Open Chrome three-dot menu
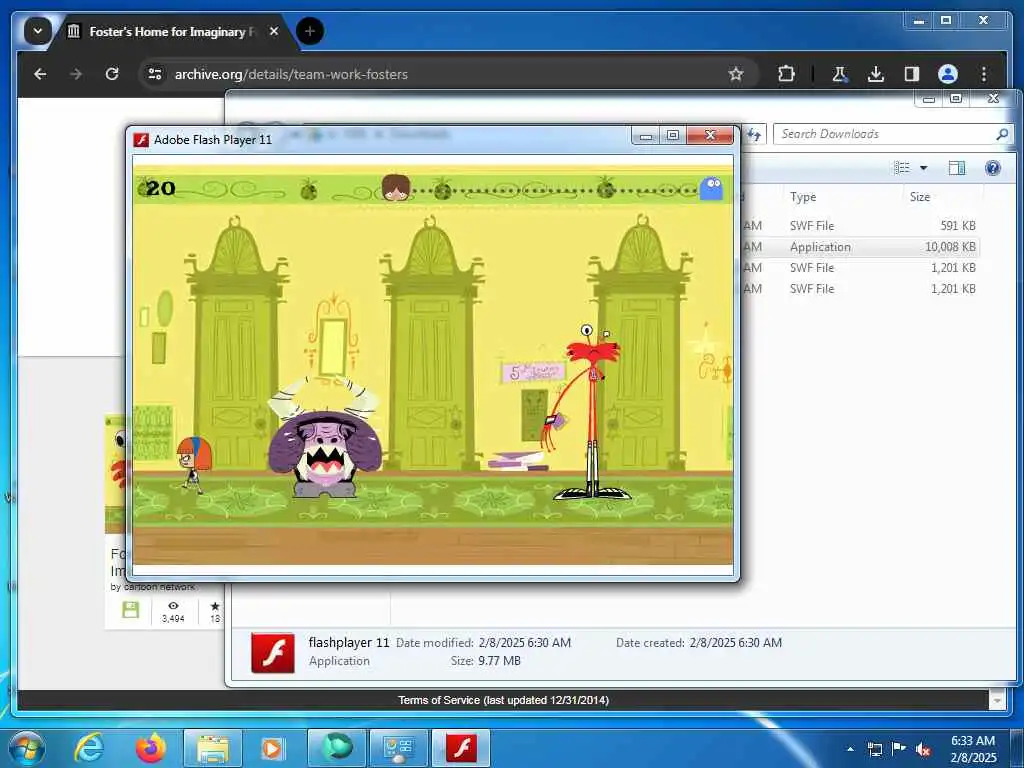1024x768 pixels. [x=984, y=74]
